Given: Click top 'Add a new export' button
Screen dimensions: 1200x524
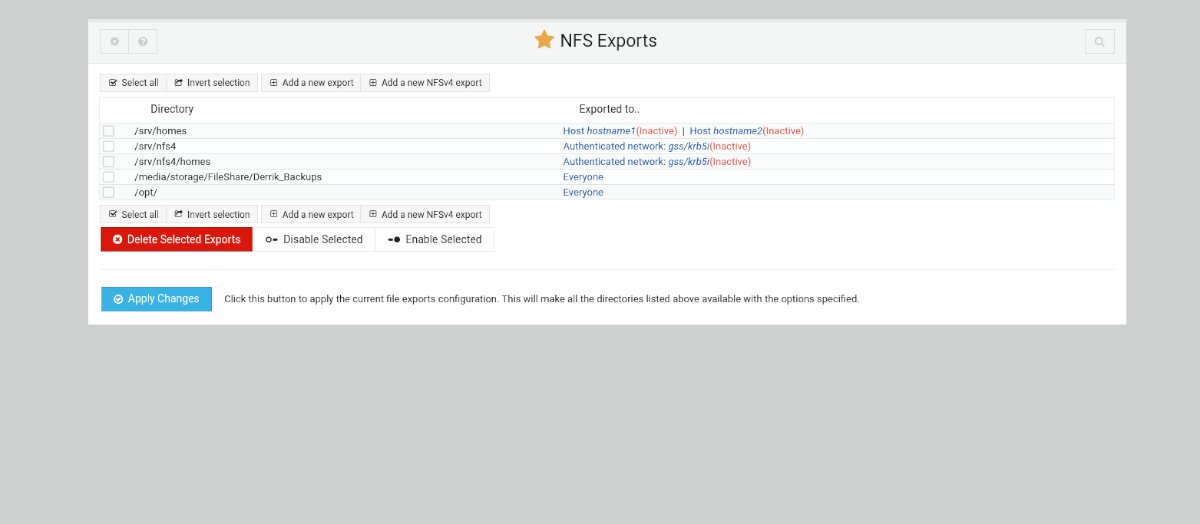Looking at the screenshot, I should click(311, 83).
